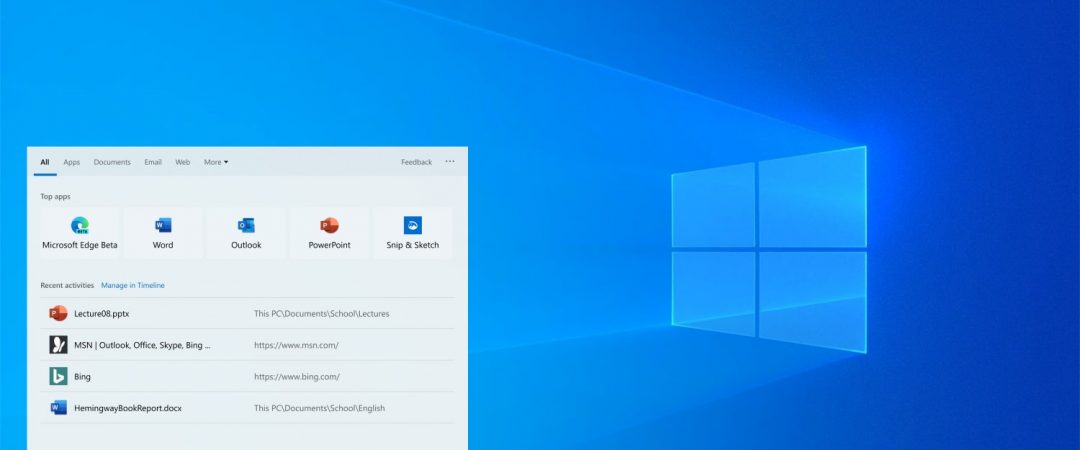
Task: Click MSN icon in recent activities
Action: (59, 345)
